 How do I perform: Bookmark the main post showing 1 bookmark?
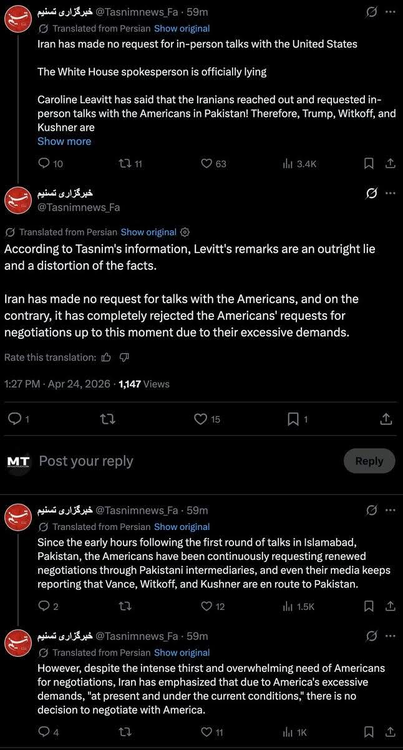click(x=297, y=419)
